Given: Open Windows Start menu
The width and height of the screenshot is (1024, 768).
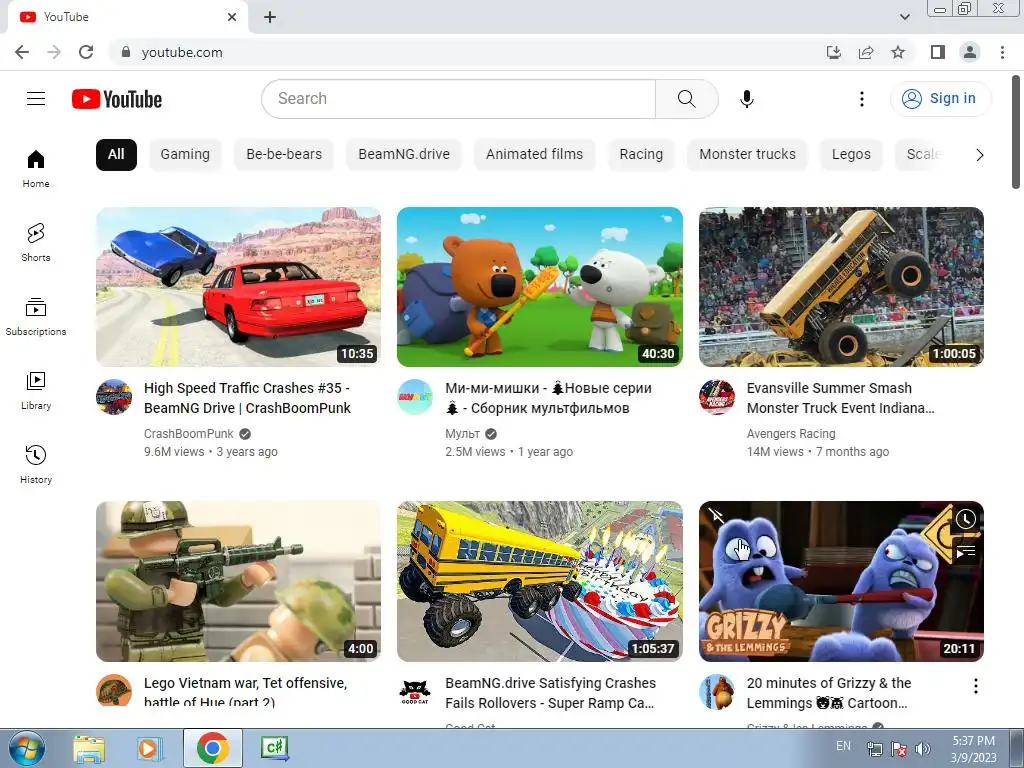Looking at the screenshot, I should [x=27, y=748].
